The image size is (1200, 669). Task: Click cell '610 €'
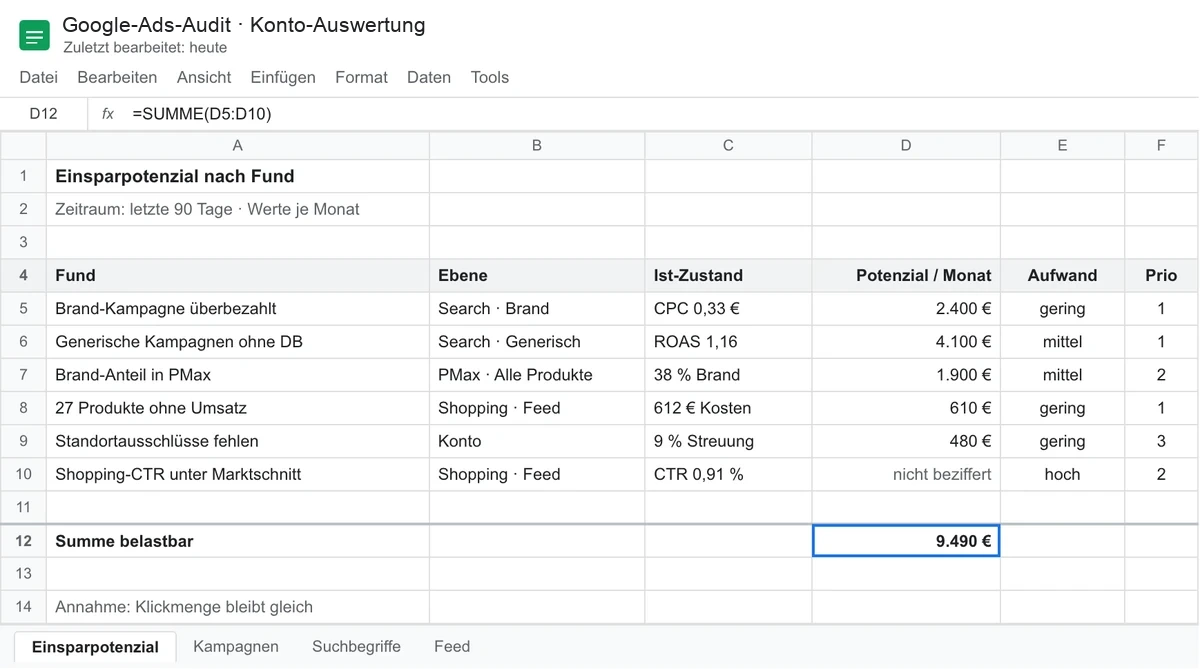tap(906, 408)
